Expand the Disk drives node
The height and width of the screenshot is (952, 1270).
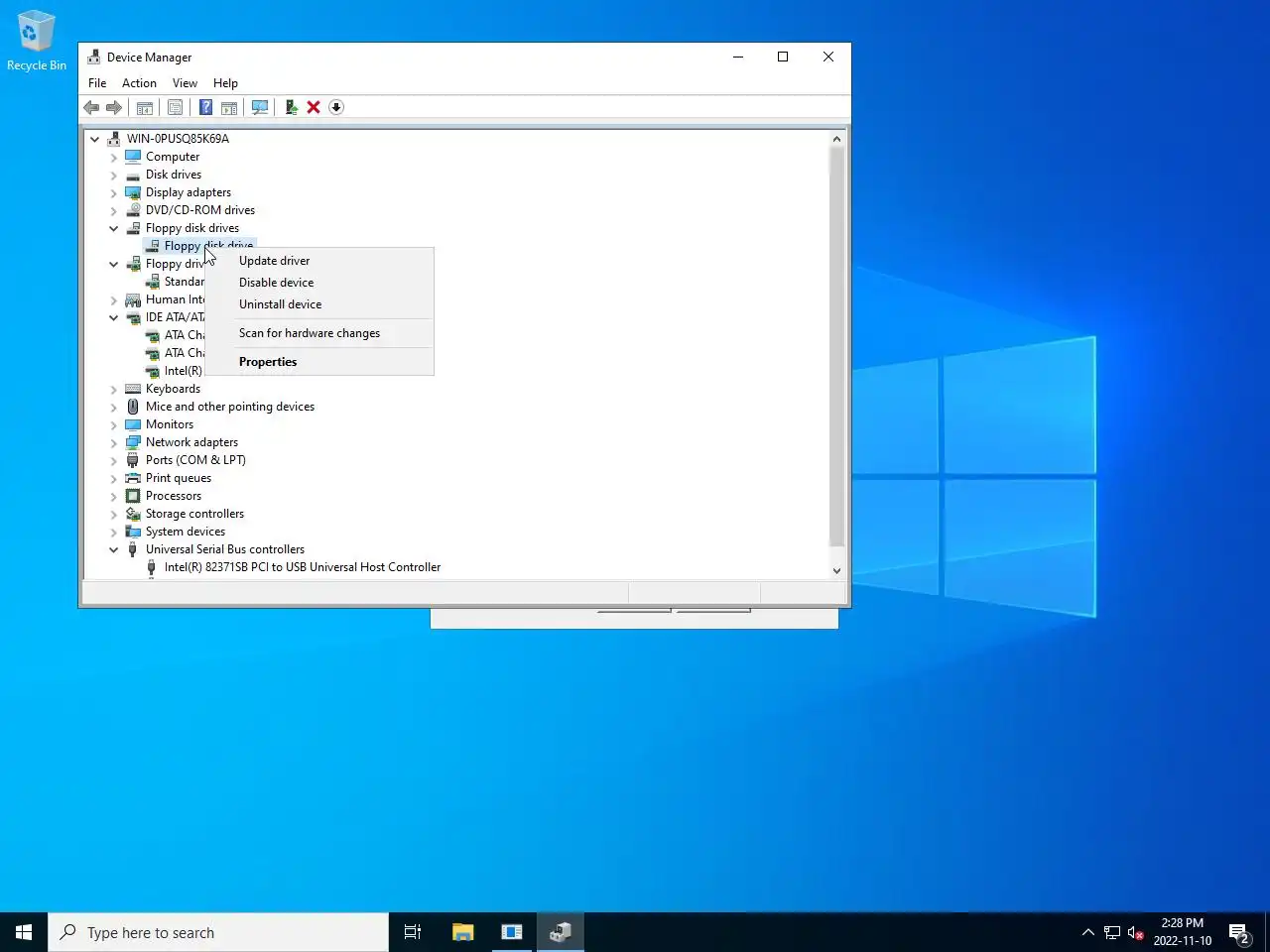pyautogui.click(x=114, y=175)
